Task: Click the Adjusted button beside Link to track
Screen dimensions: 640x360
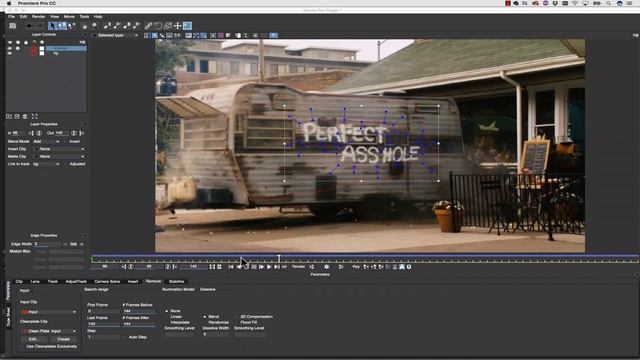Action: 77,164
